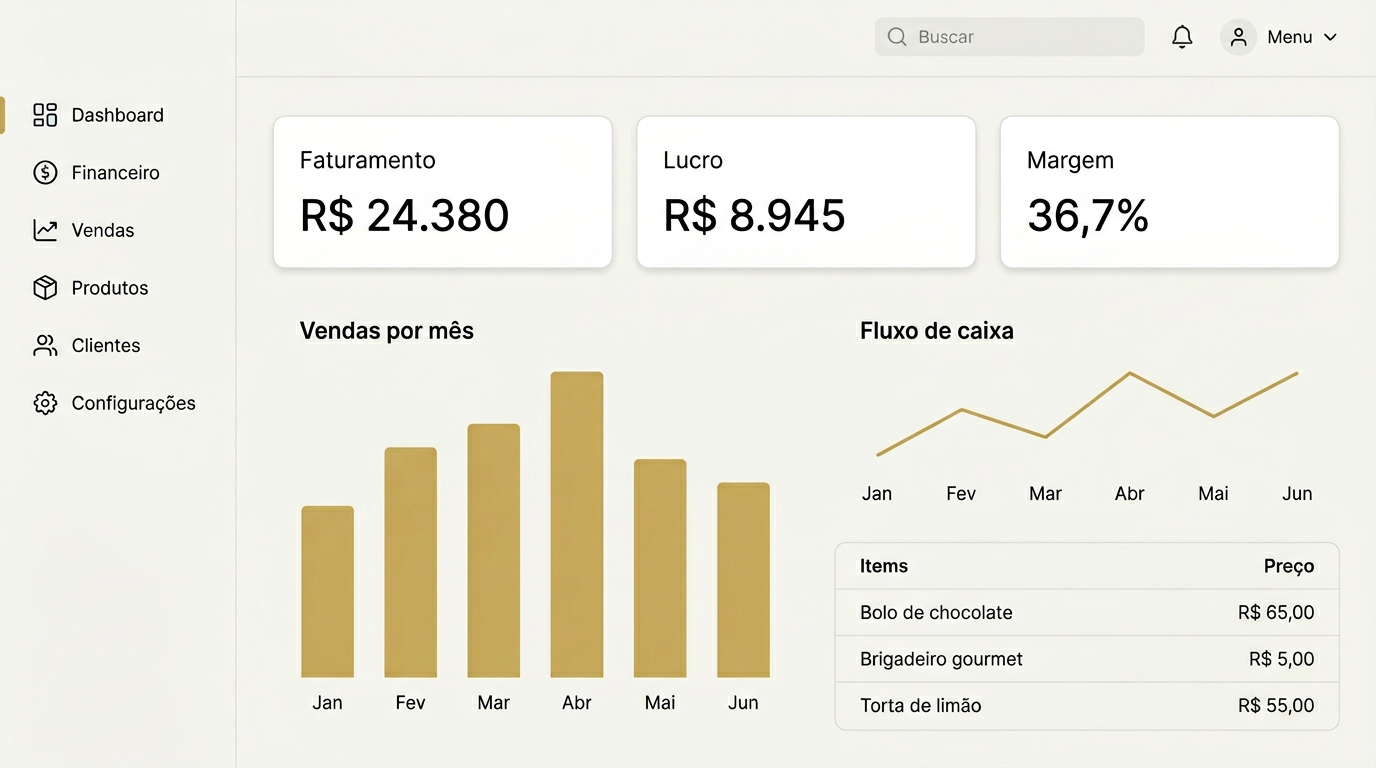Select the Bolo de chocolate table row

(1087, 612)
